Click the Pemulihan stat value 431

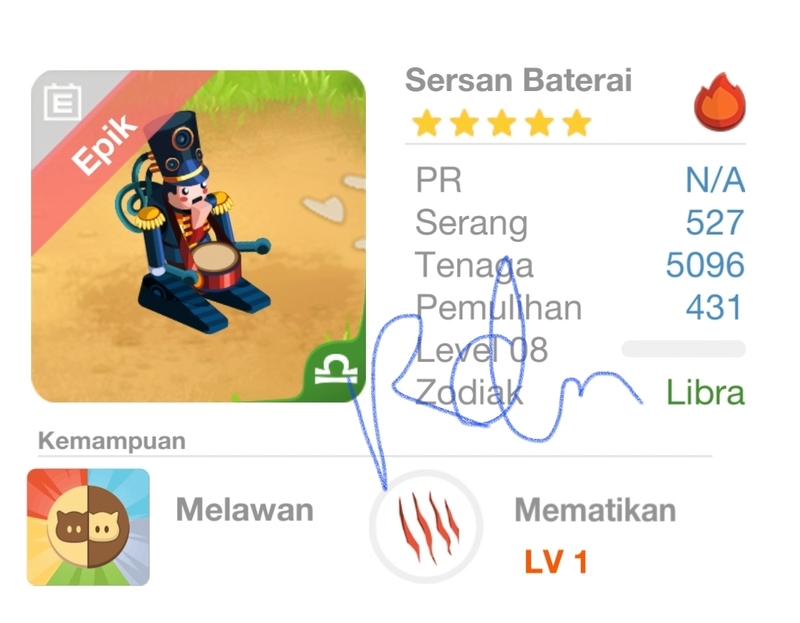(713, 307)
